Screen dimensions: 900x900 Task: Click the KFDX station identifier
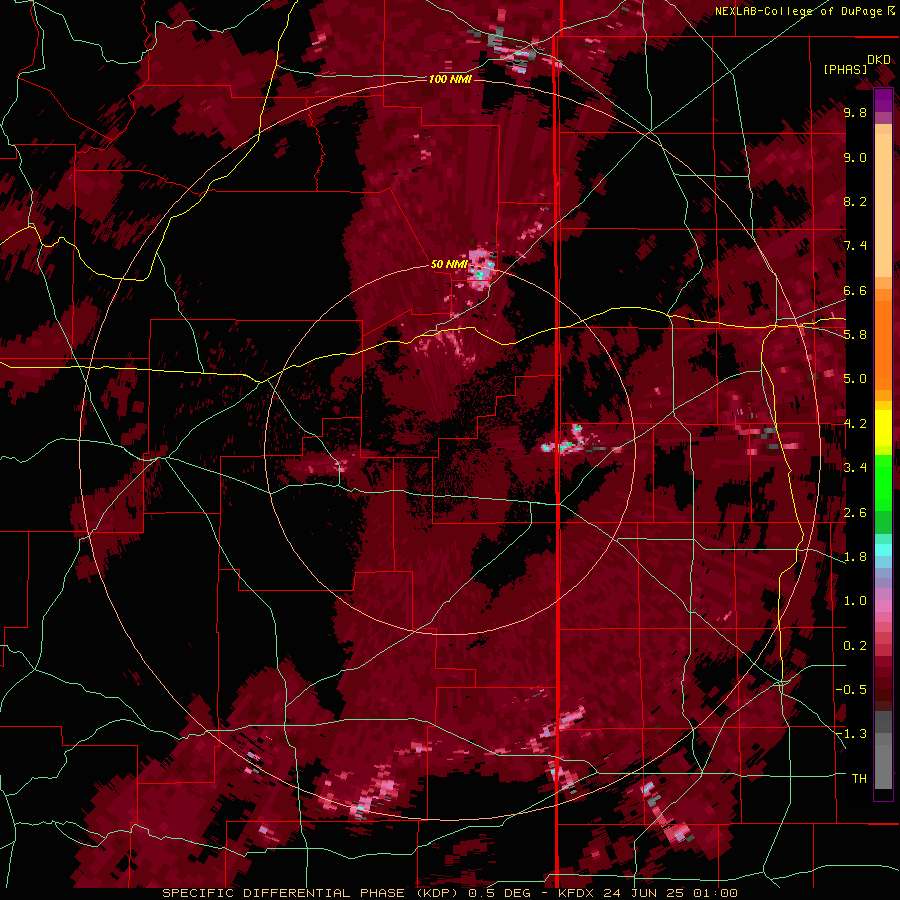point(576,893)
